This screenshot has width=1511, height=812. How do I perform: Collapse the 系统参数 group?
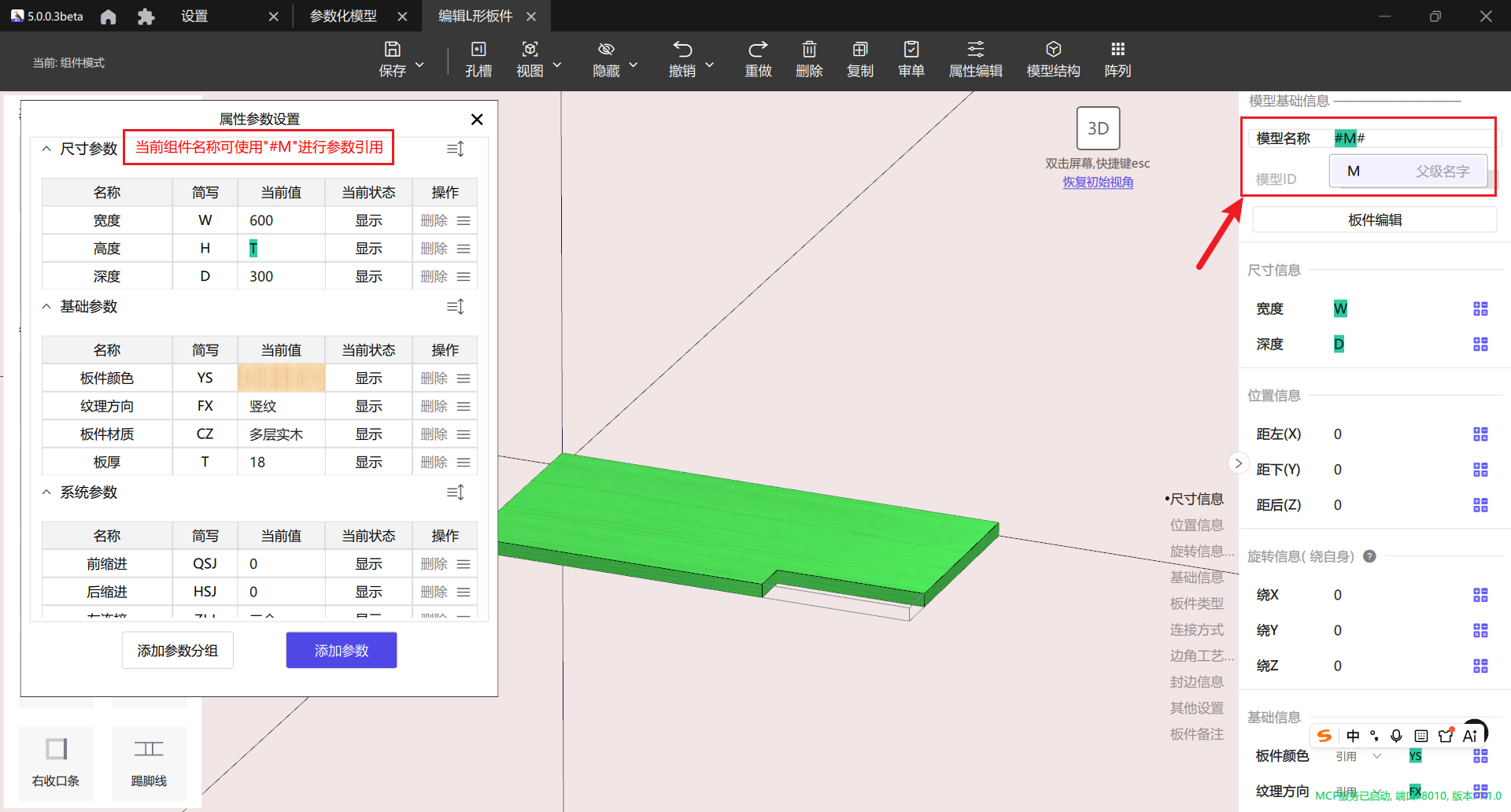[x=46, y=493]
